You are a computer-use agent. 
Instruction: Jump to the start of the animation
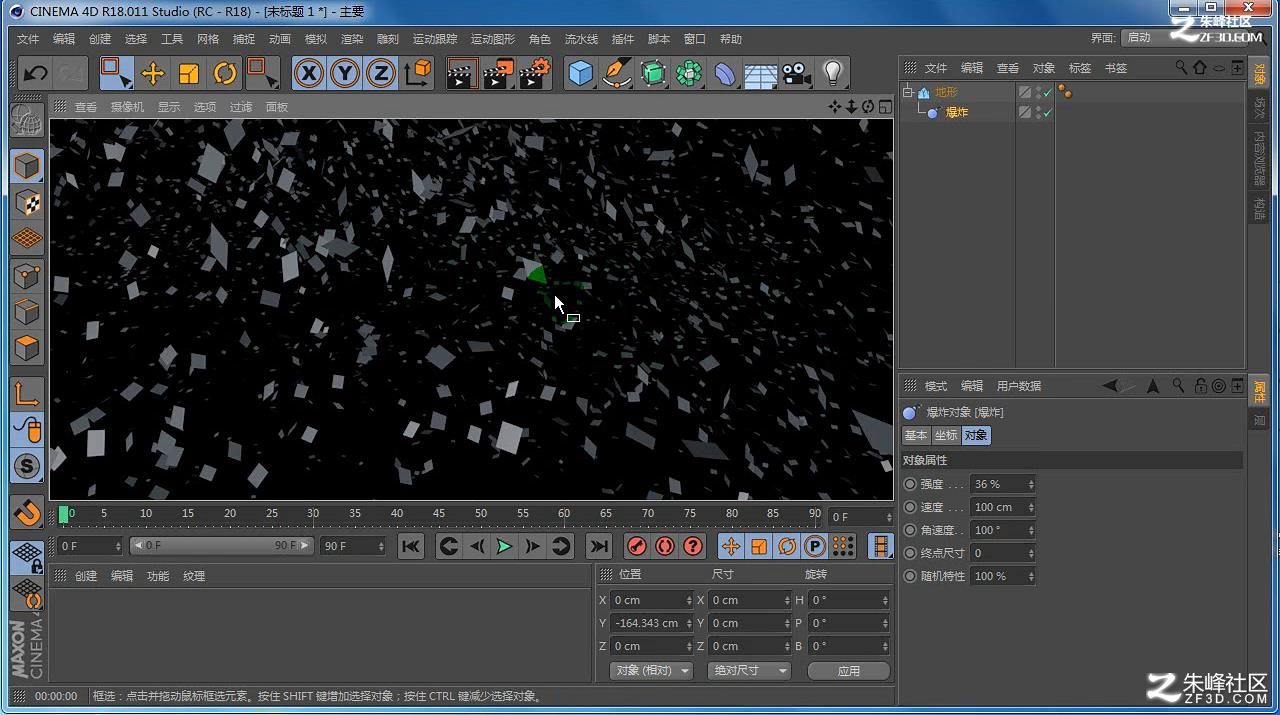click(x=410, y=546)
